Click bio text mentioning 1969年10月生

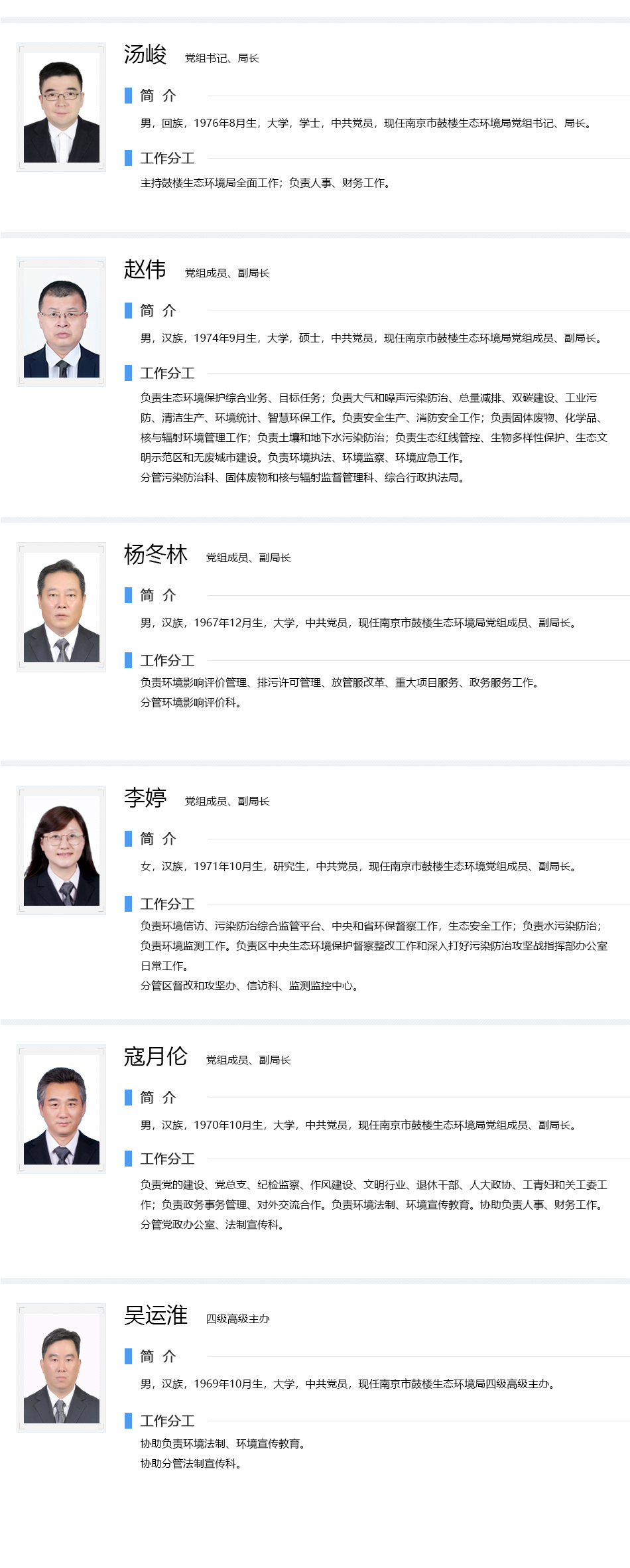pyautogui.click(x=347, y=1384)
